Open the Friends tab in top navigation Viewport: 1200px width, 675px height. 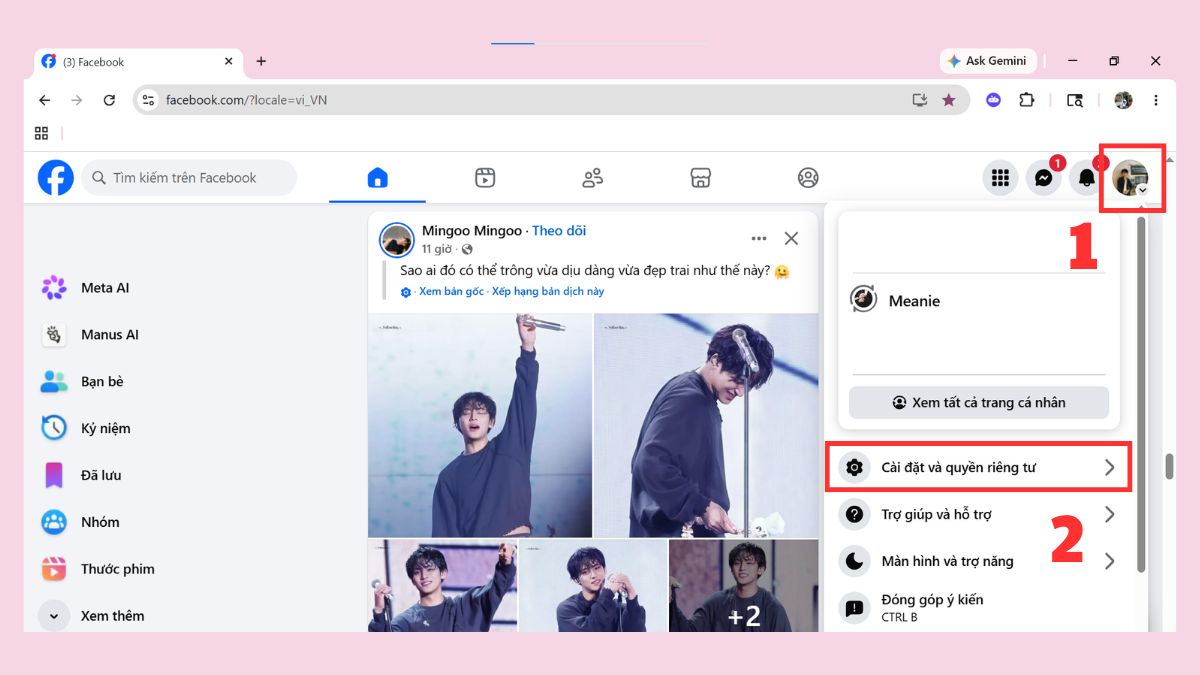pyautogui.click(x=593, y=178)
